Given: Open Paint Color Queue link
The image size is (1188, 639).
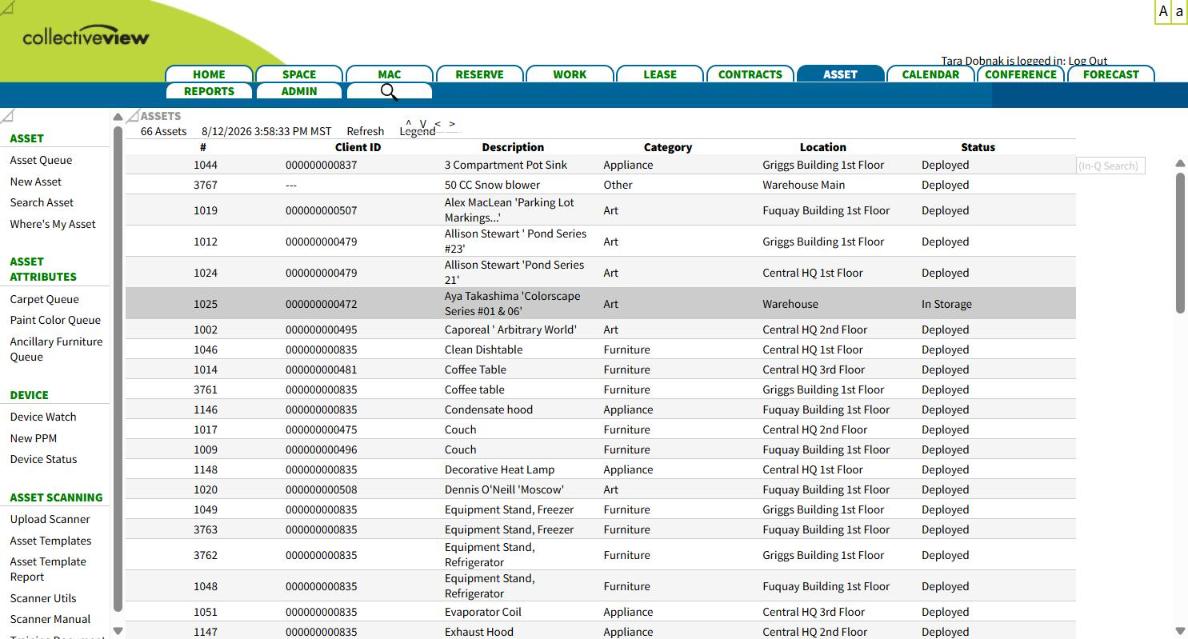Looking at the screenshot, I should pyautogui.click(x=55, y=320).
